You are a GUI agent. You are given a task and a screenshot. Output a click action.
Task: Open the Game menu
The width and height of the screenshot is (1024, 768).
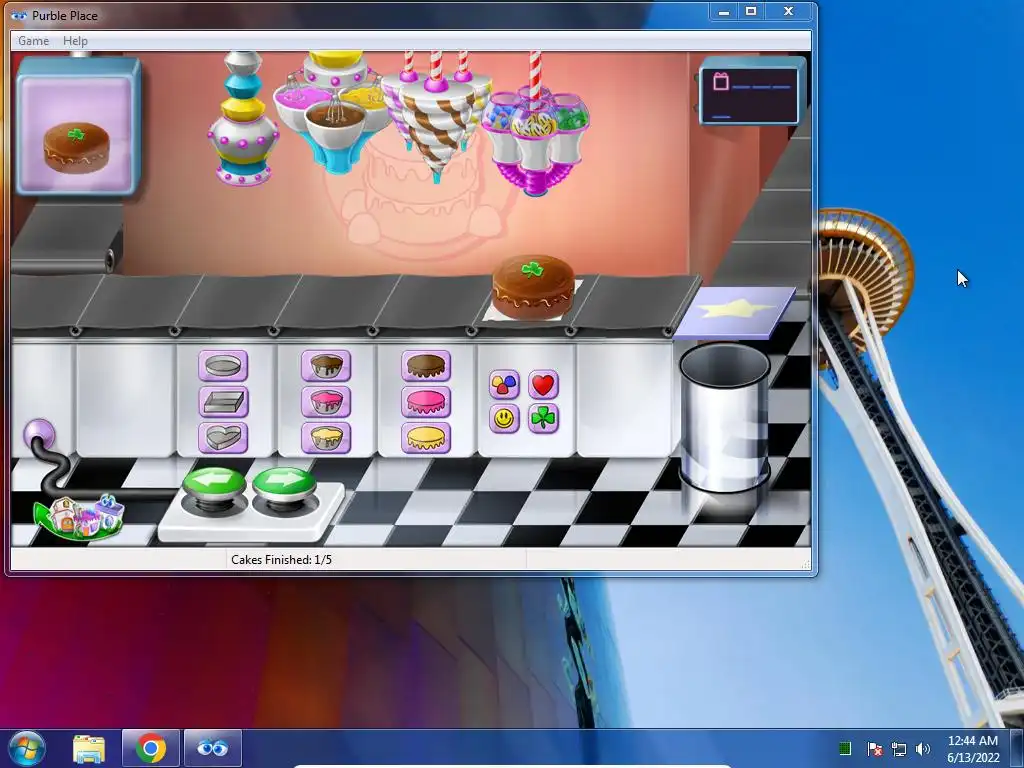(33, 40)
